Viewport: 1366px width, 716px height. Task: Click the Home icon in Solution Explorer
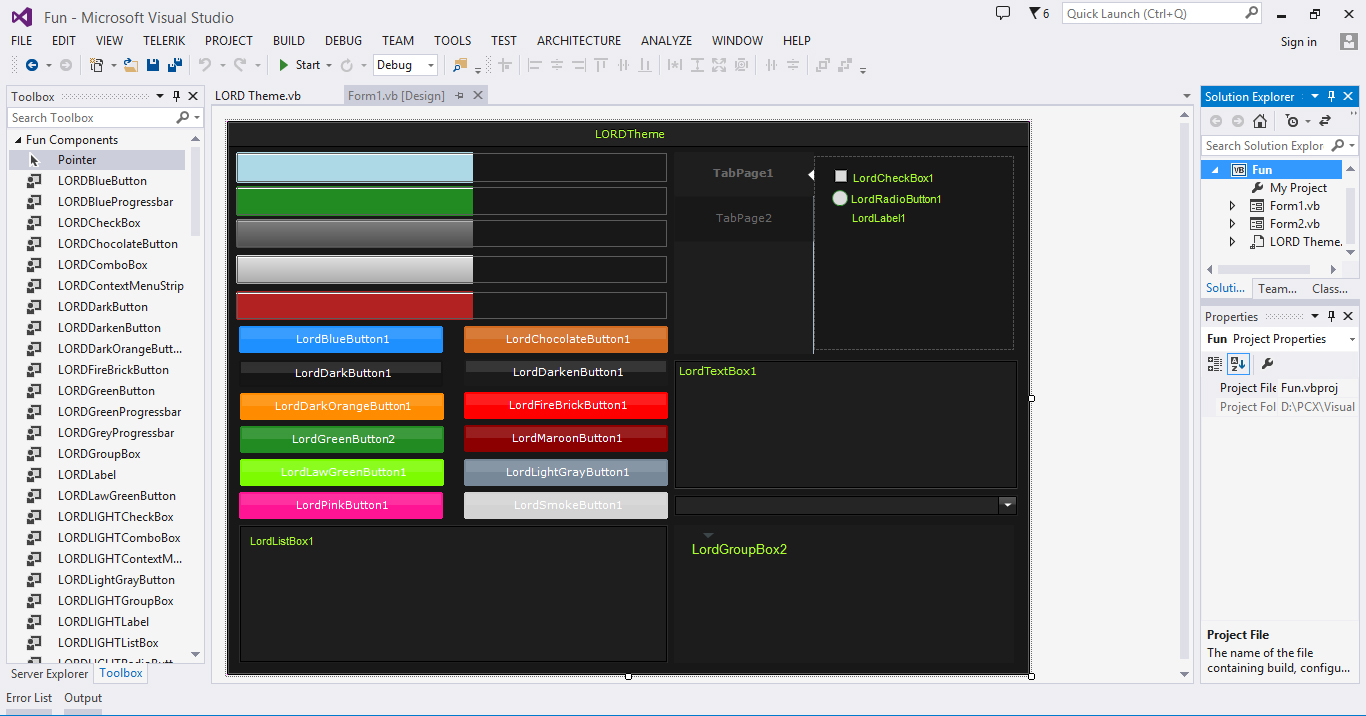1260,121
